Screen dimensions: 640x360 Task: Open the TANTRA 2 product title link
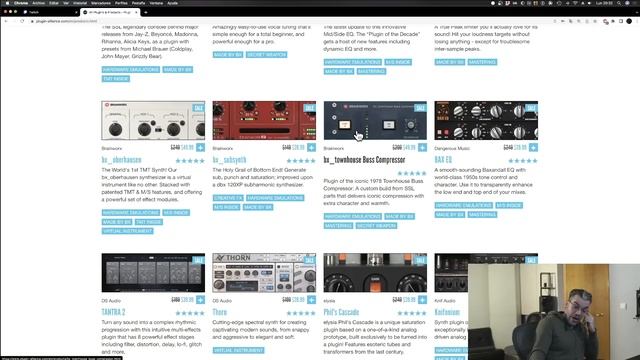point(113,312)
